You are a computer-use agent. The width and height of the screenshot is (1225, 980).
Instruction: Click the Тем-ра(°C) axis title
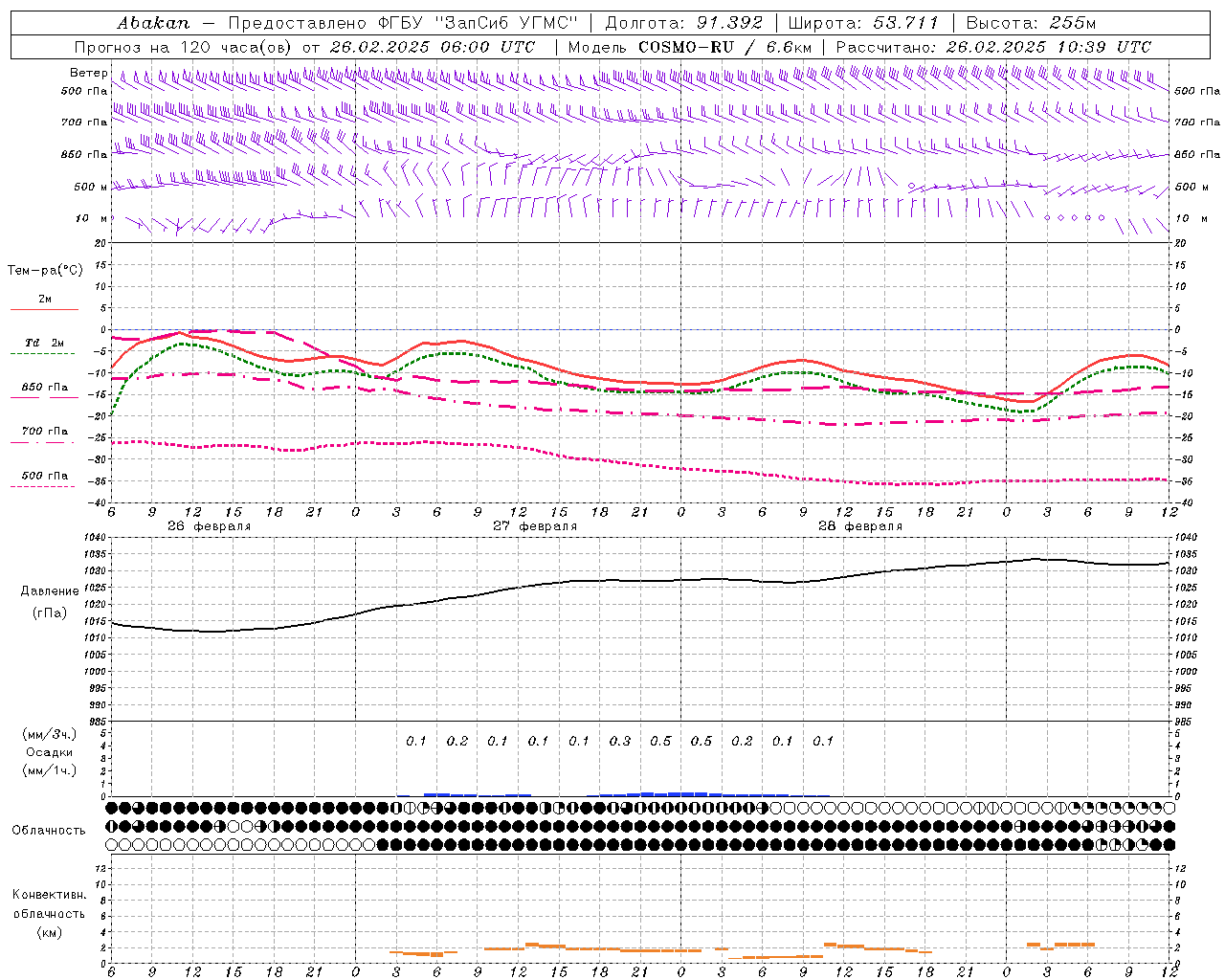(x=45, y=271)
